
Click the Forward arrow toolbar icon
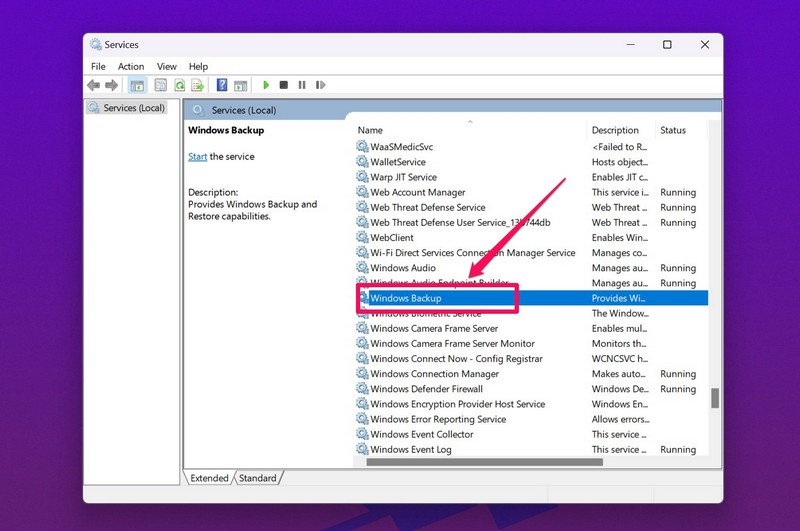coord(110,85)
